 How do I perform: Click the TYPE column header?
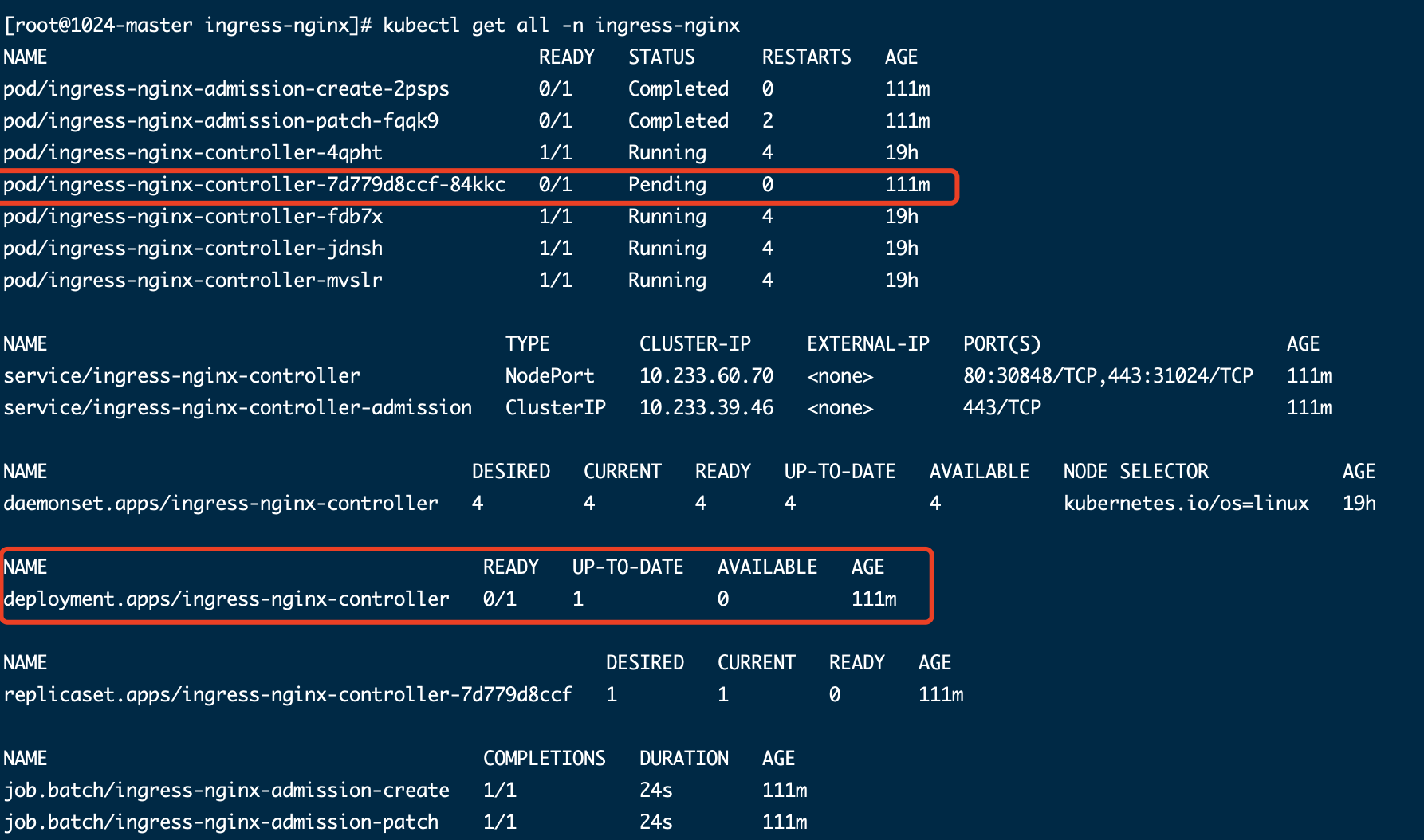pos(528,344)
